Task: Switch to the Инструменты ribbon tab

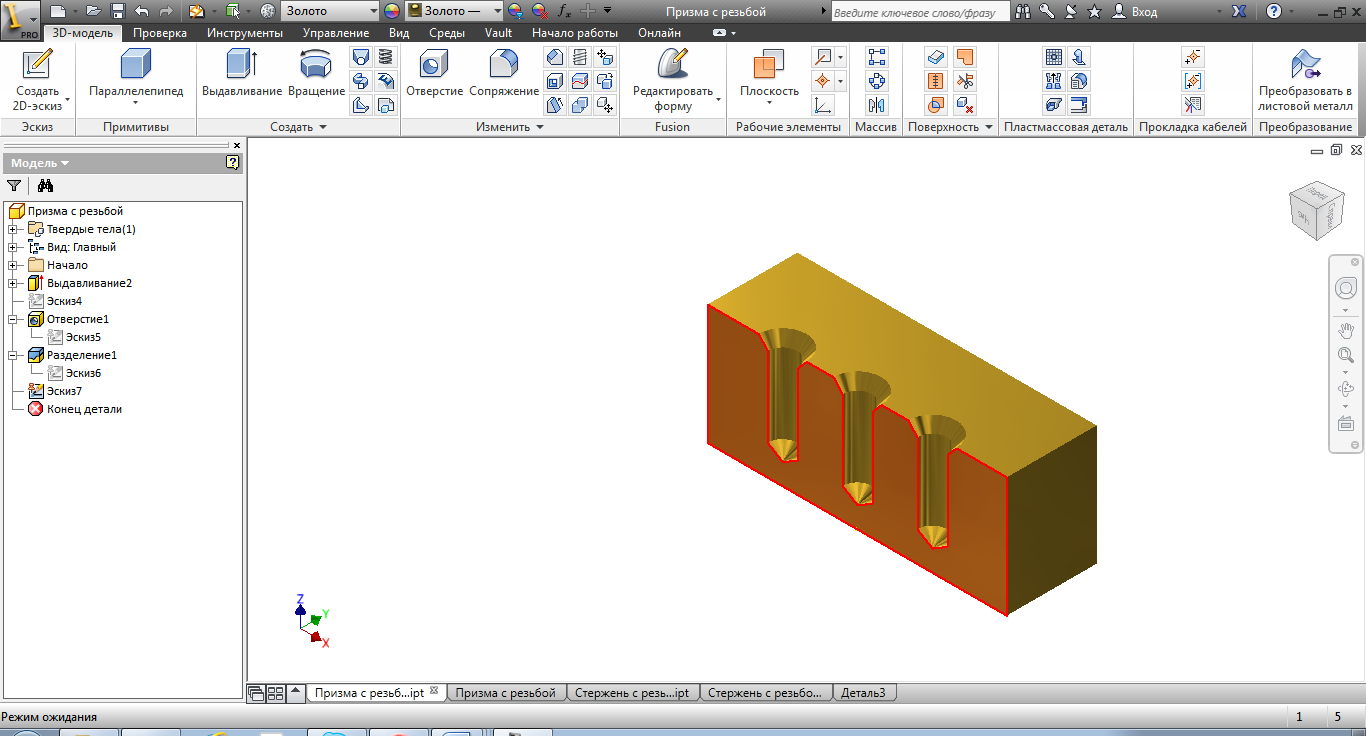Action: 245,33
